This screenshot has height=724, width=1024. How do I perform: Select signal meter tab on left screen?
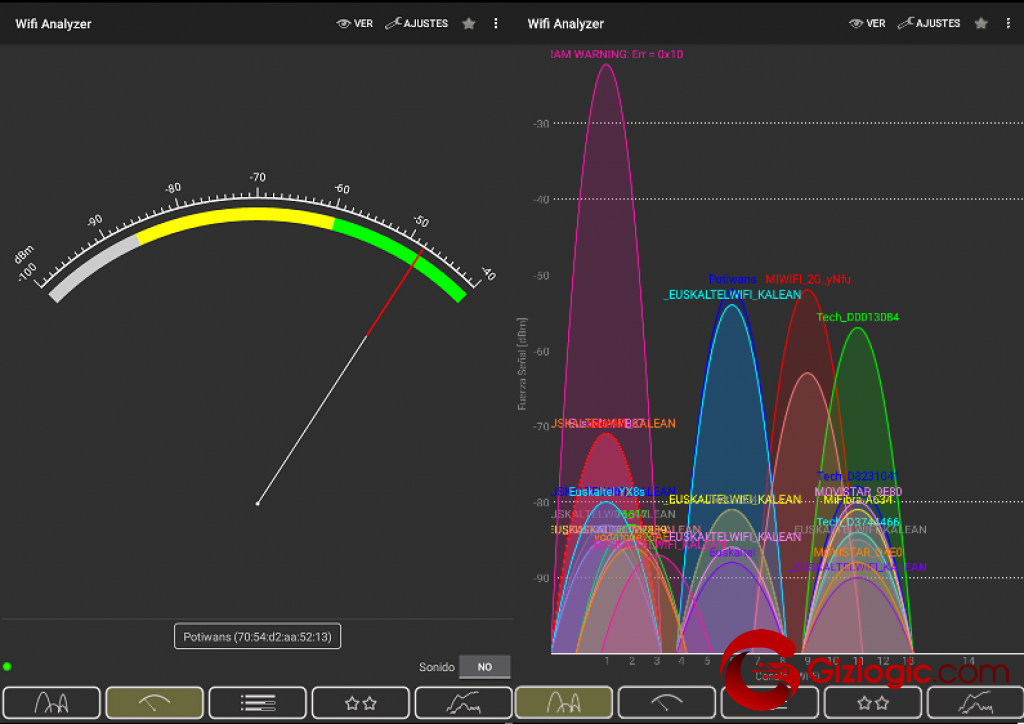point(155,702)
